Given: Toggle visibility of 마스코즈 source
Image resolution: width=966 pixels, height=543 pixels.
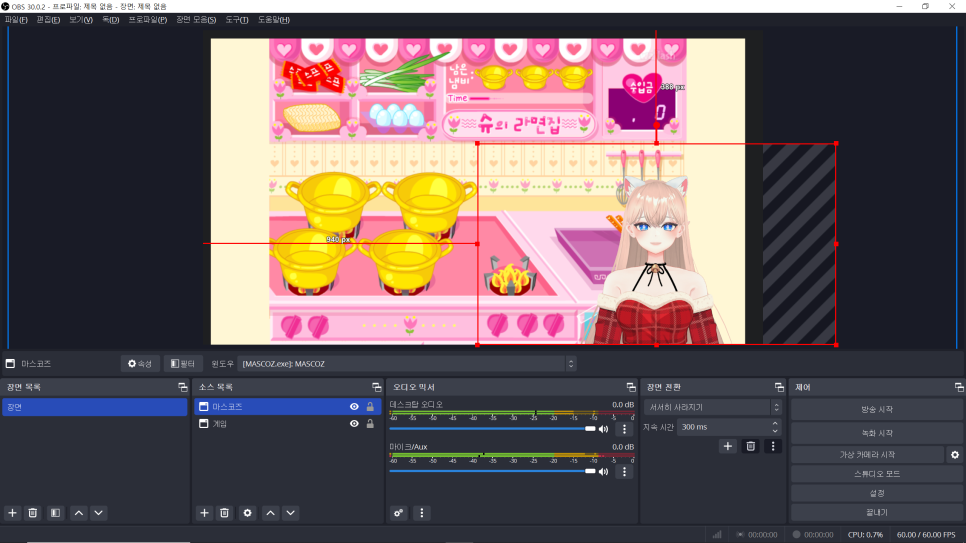Looking at the screenshot, I should pos(354,407).
